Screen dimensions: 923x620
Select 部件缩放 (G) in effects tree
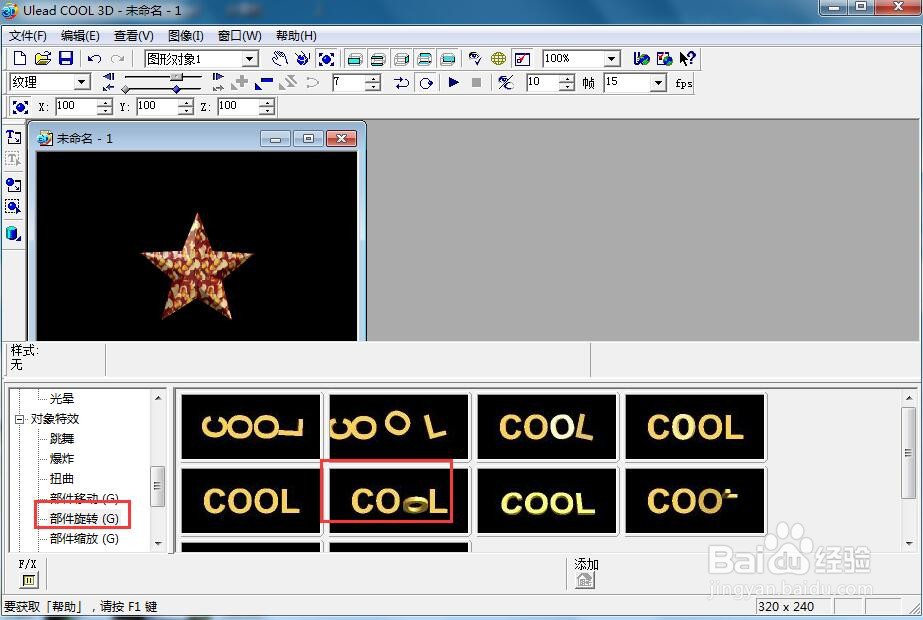pyautogui.click(x=84, y=539)
